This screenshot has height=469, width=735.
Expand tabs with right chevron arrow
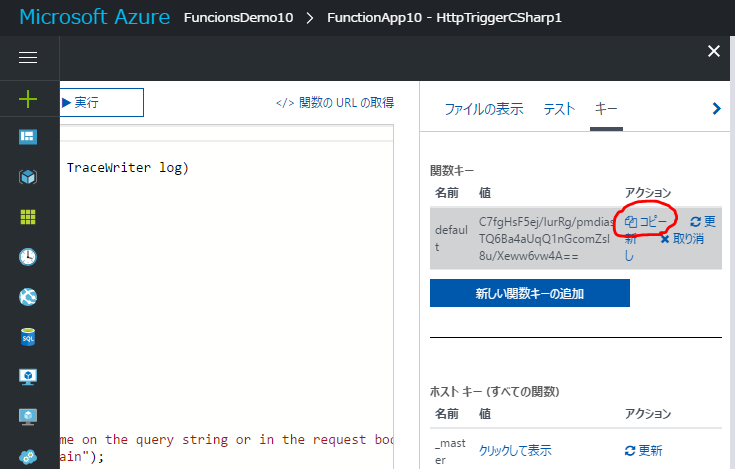(x=716, y=109)
